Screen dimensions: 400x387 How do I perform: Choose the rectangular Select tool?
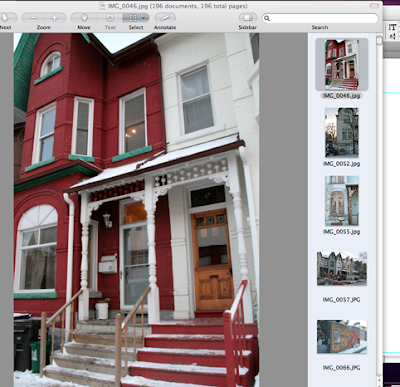coord(133,18)
